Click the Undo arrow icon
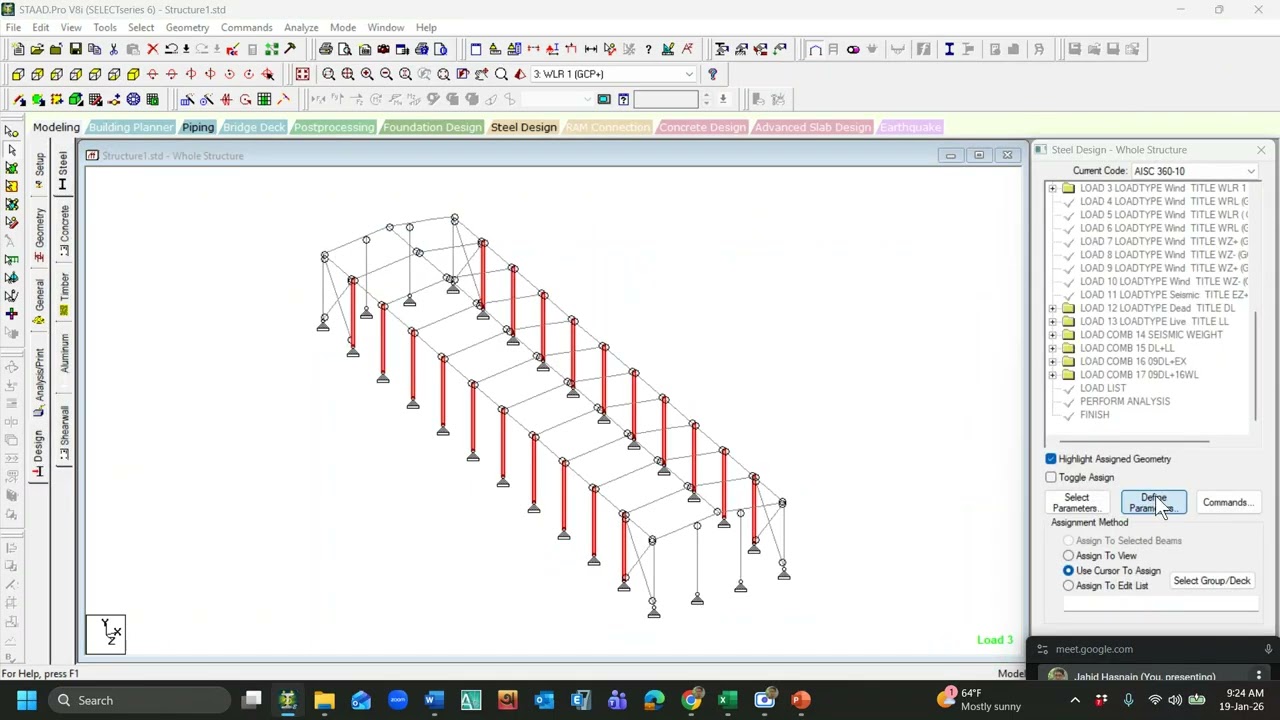 (x=172, y=49)
